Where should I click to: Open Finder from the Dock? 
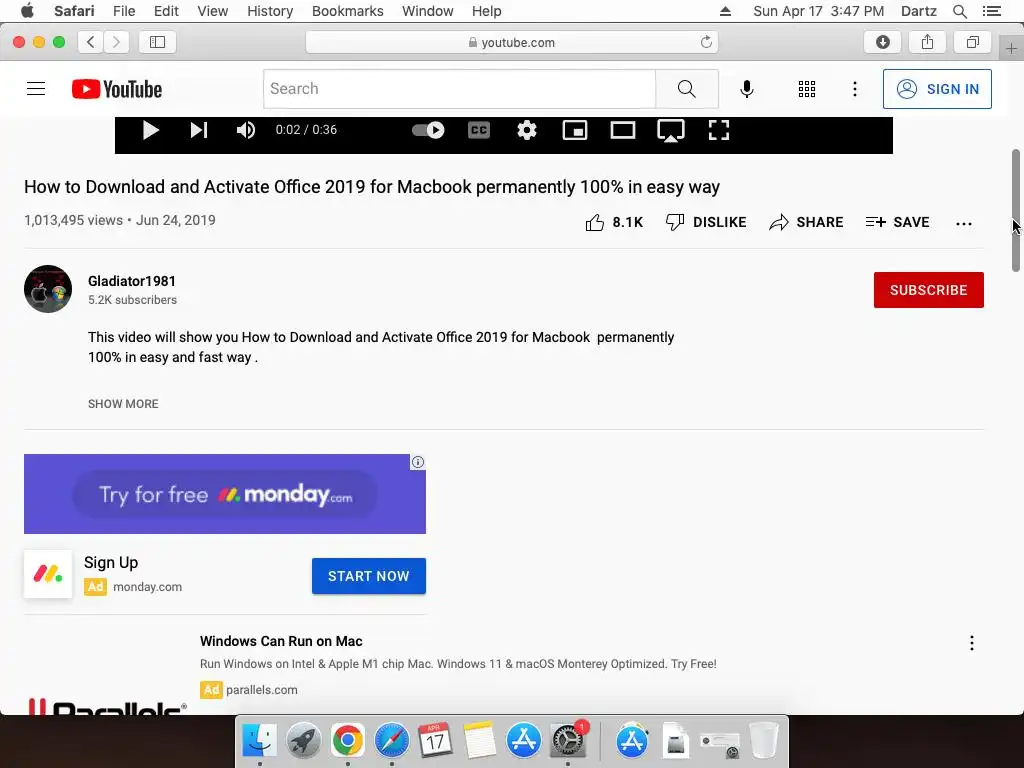point(259,741)
